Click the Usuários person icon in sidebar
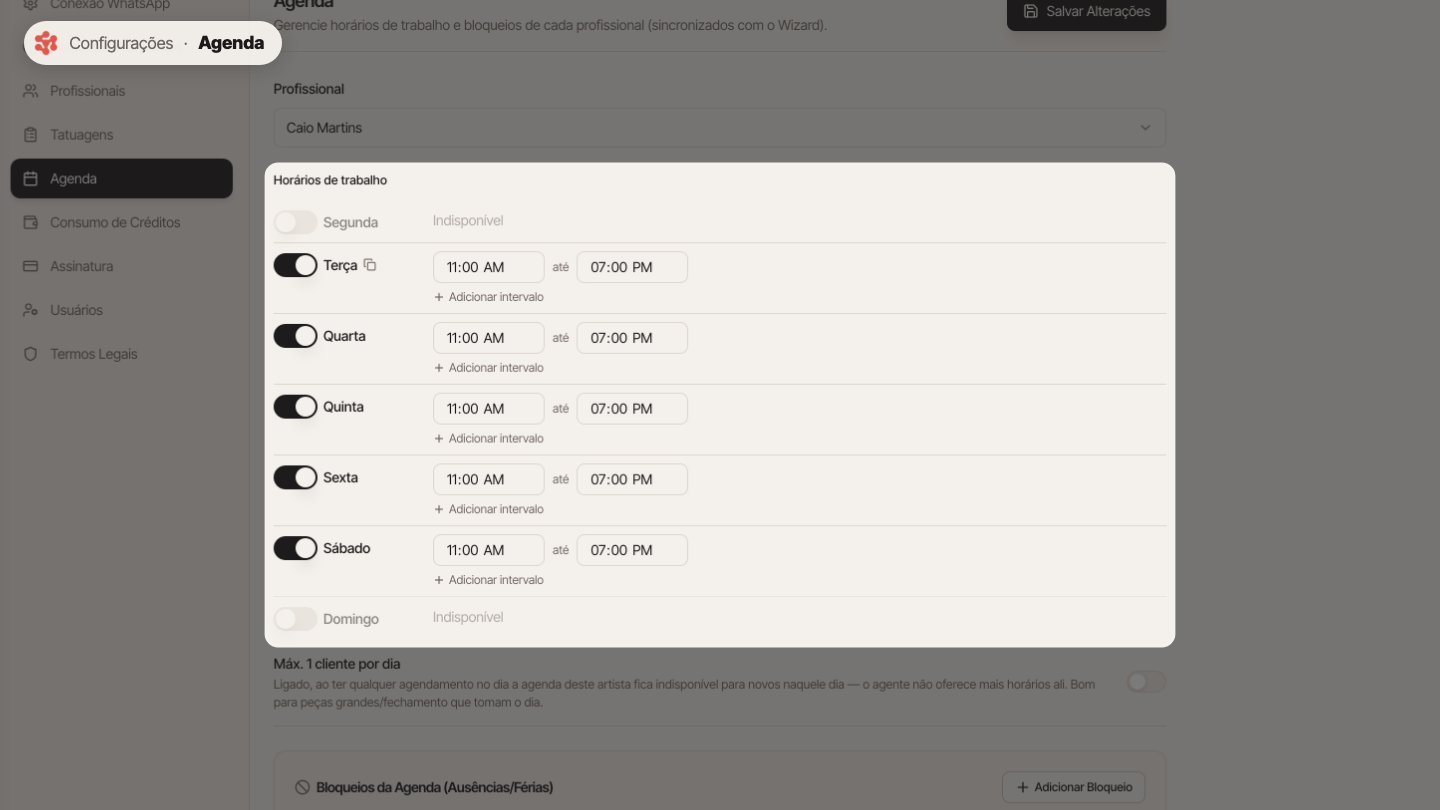 point(30,310)
